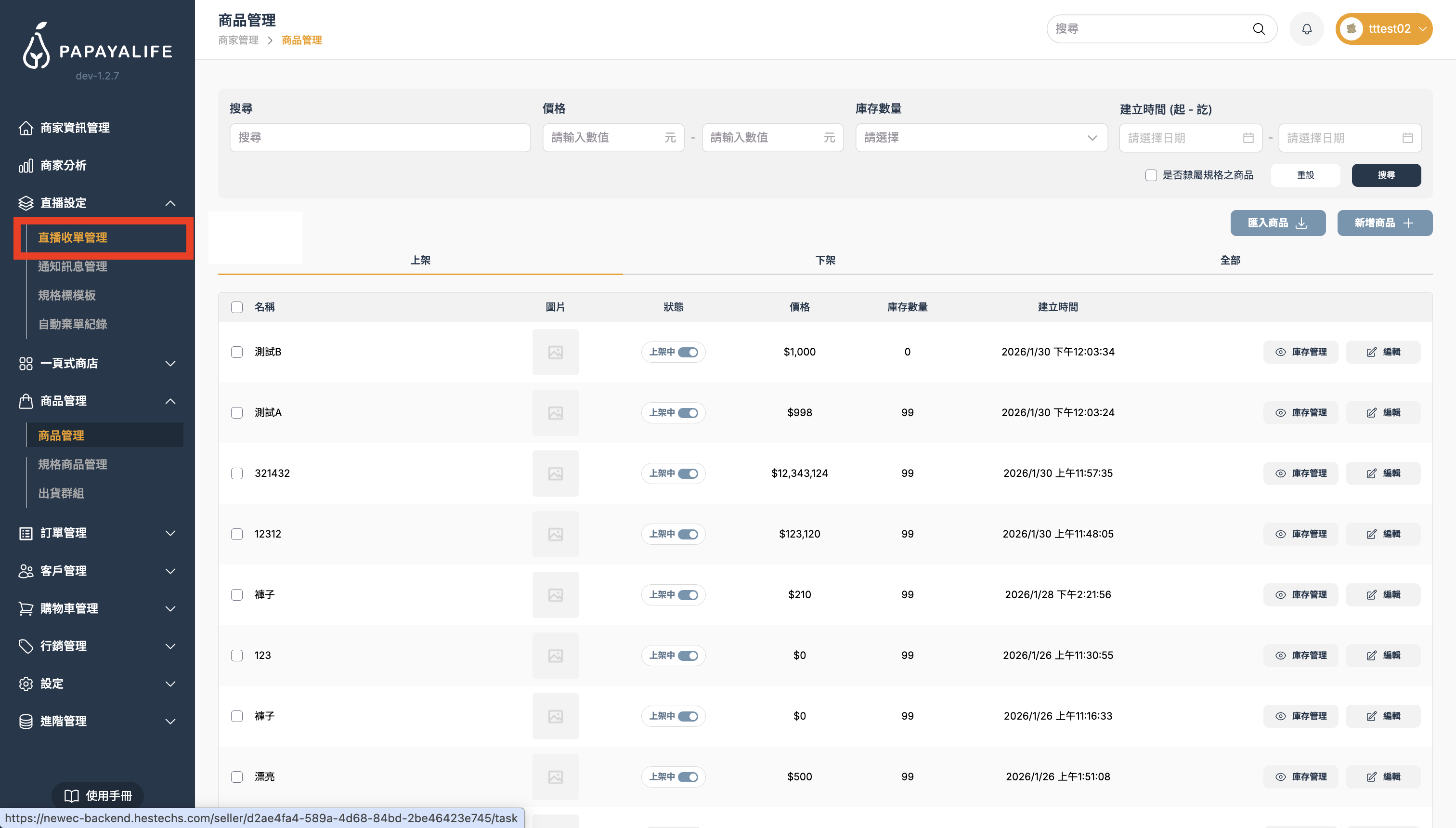Open calendar icon in start date field
This screenshot has height=828, width=1456.
[1248, 138]
